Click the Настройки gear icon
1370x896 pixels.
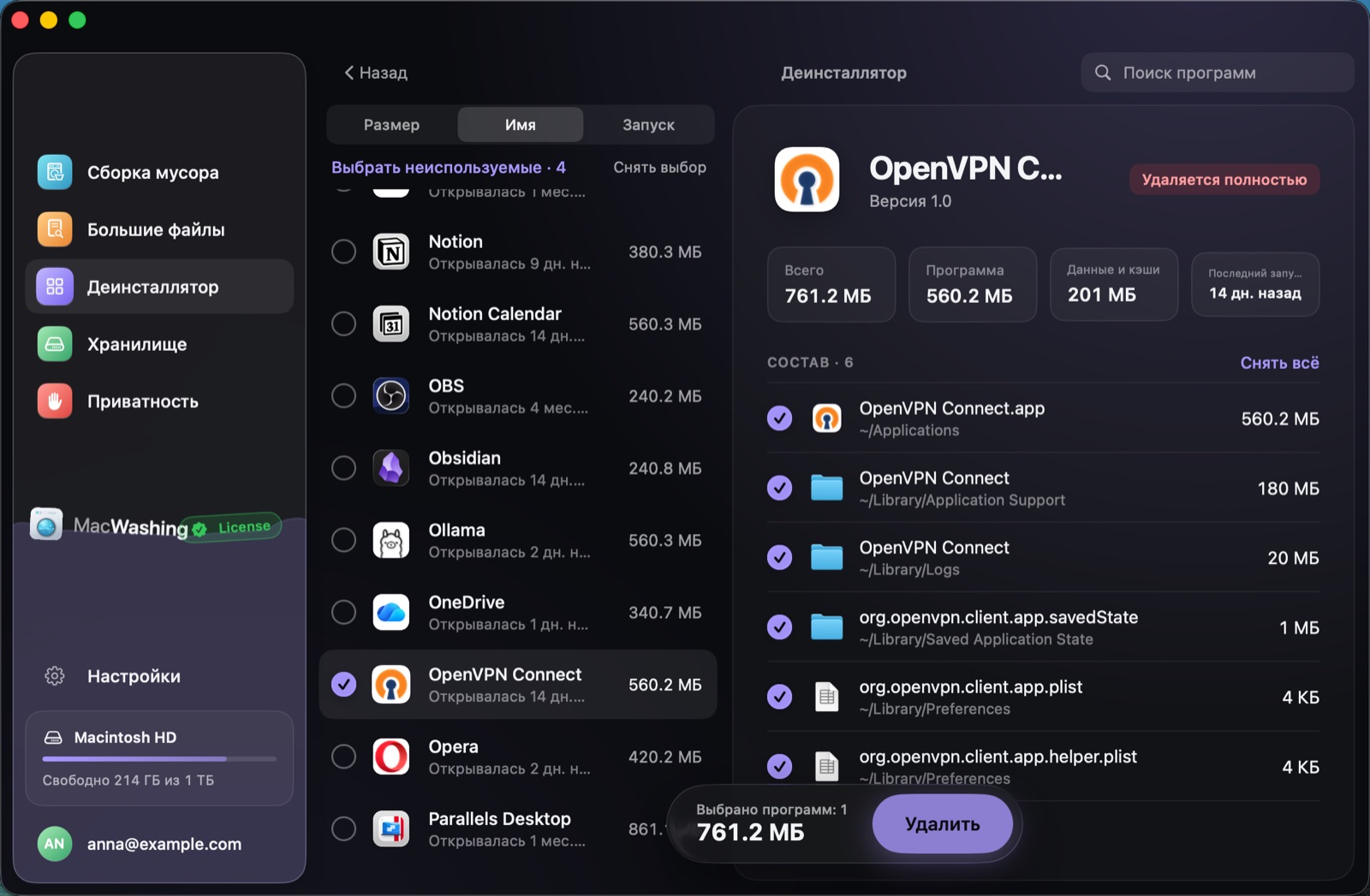(55, 676)
